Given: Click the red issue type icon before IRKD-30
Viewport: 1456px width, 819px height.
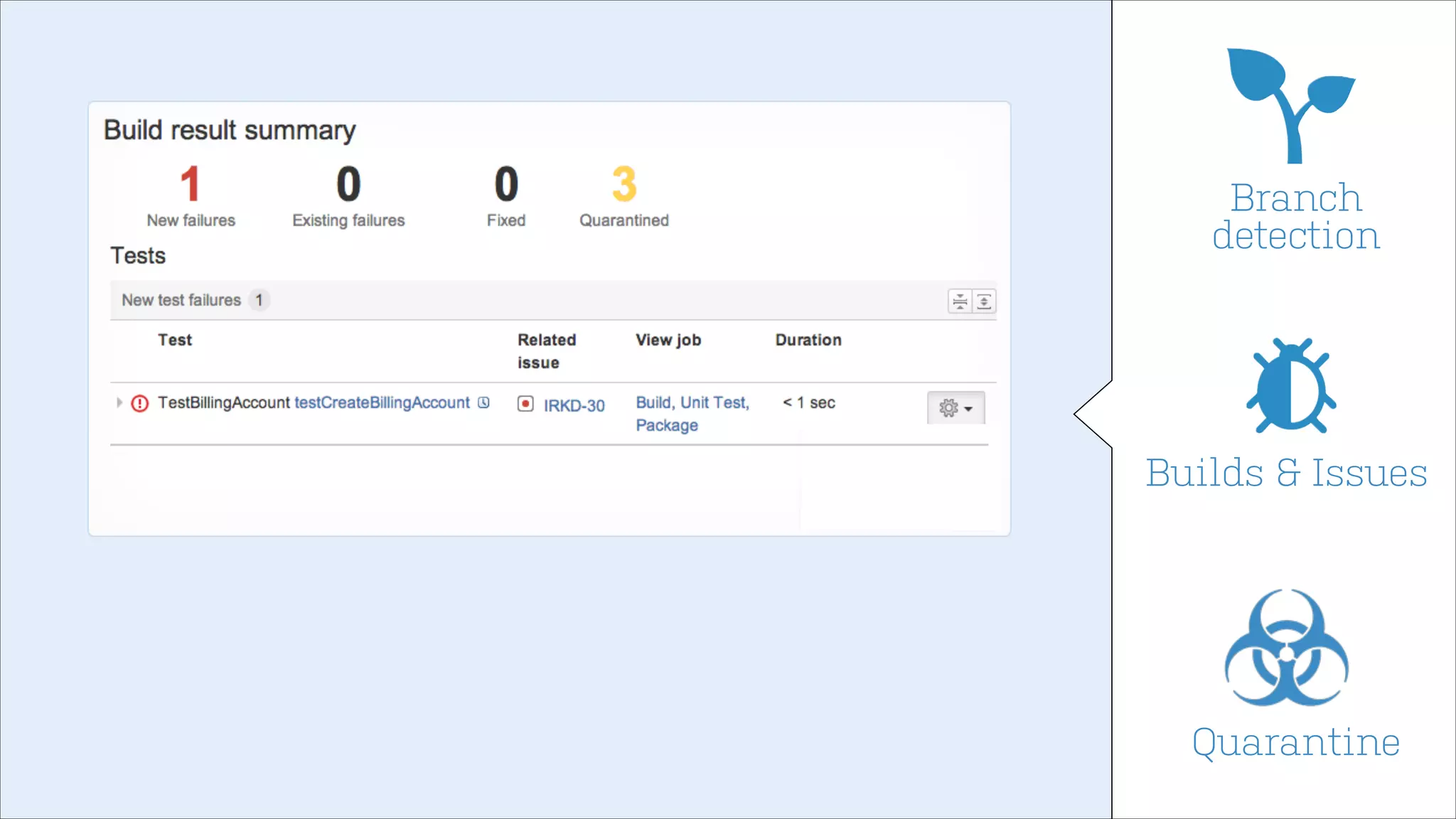Looking at the screenshot, I should [x=525, y=404].
